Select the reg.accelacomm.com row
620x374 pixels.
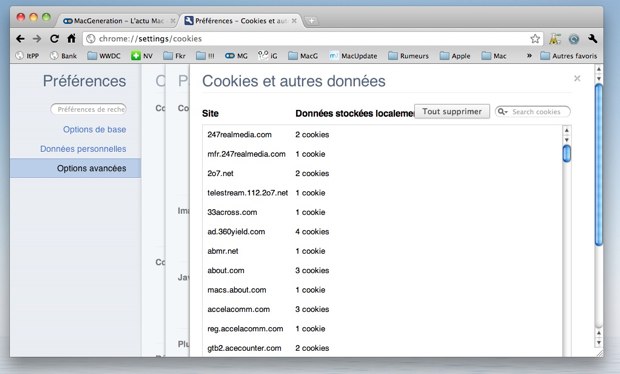pos(382,328)
